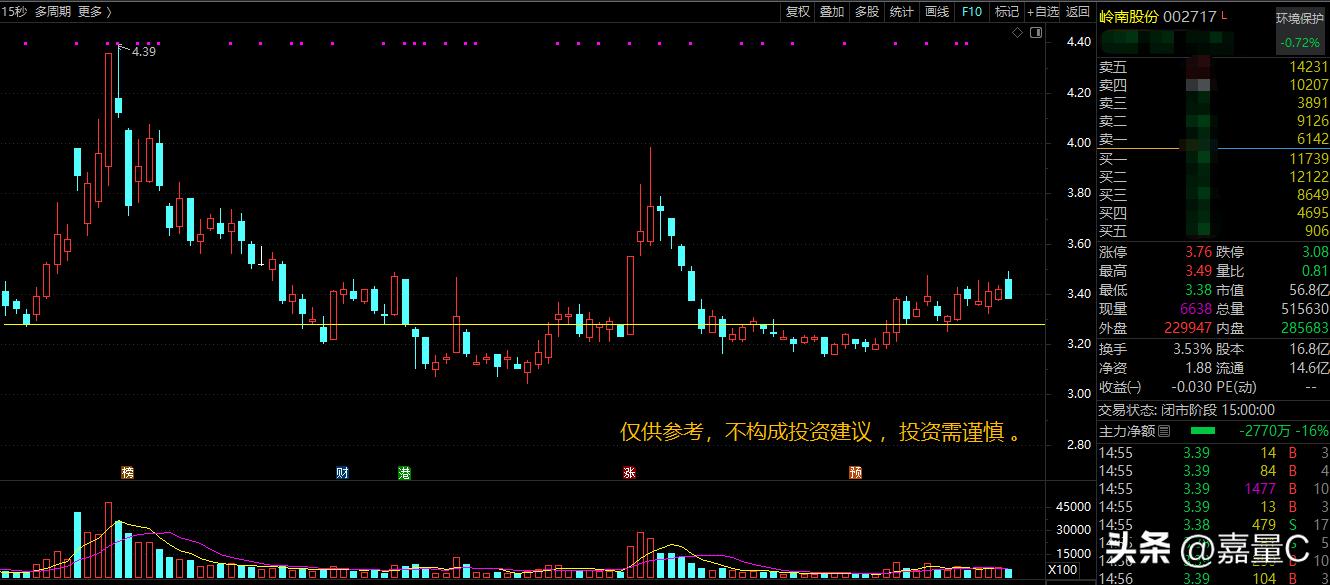
Task: Open the 统计 statistics menu
Action: tap(900, 11)
